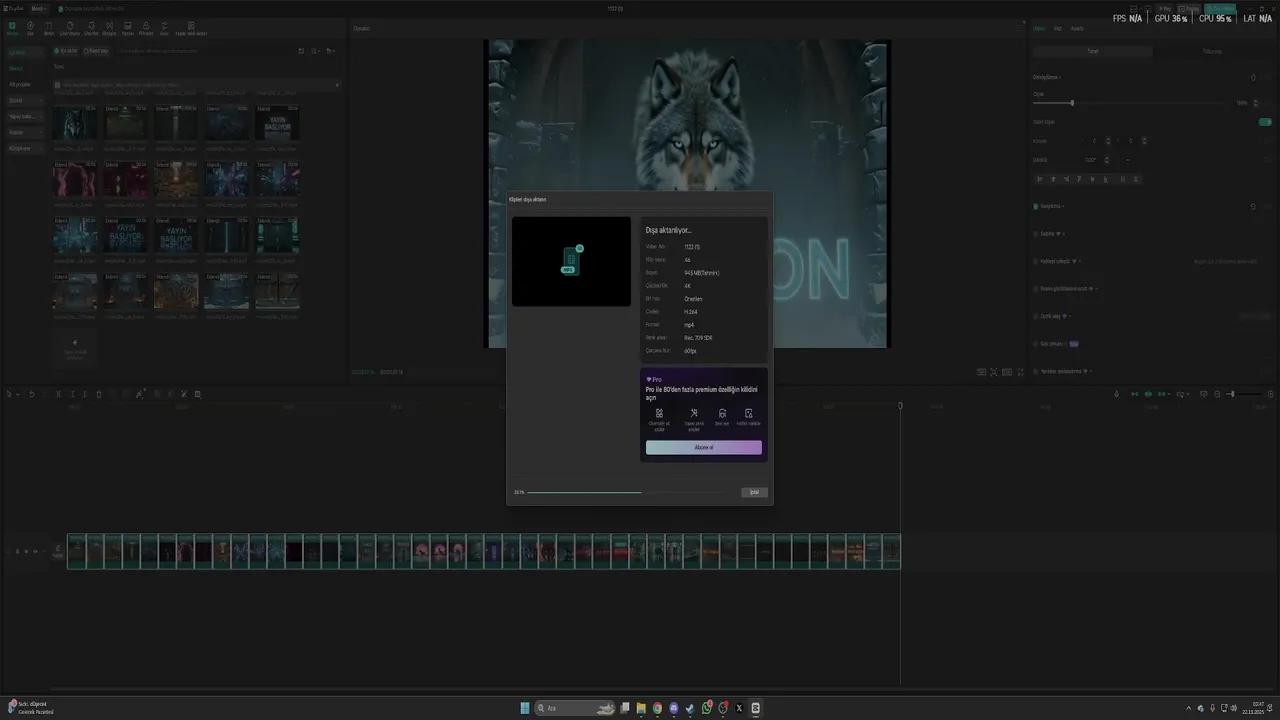Click the align-left icon in properties panel

click(x=1040, y=179)
